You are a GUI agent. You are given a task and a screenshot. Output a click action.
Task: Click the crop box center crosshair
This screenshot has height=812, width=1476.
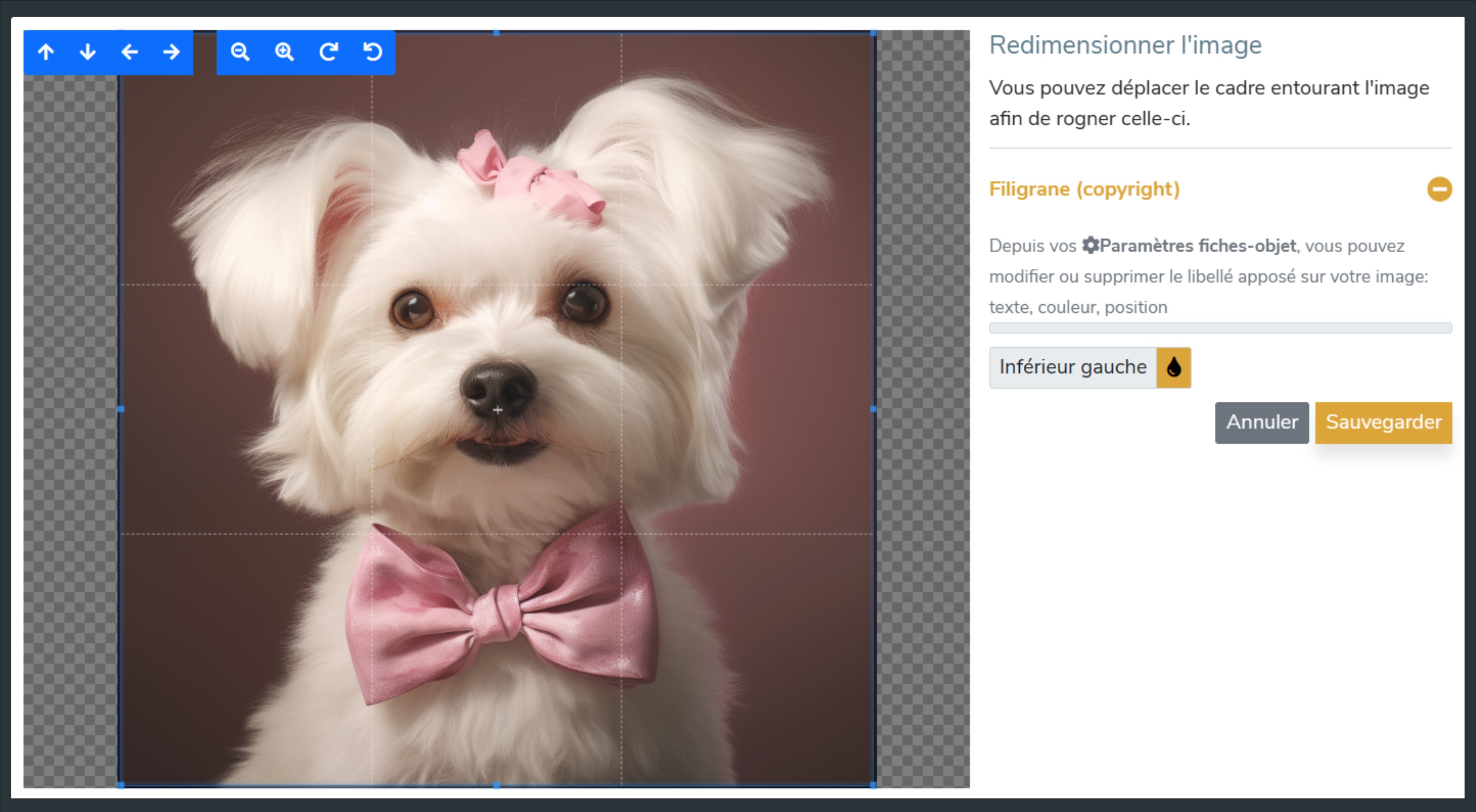coord(498,410)
